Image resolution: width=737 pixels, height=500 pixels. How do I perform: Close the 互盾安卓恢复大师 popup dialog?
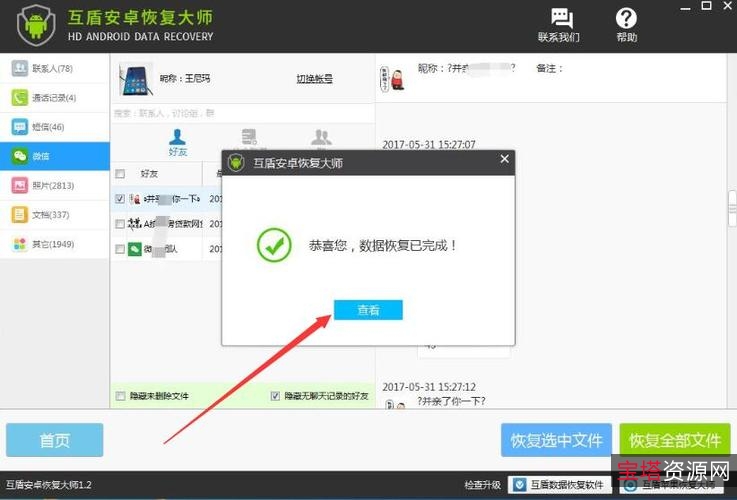click(x=504, y=159)
